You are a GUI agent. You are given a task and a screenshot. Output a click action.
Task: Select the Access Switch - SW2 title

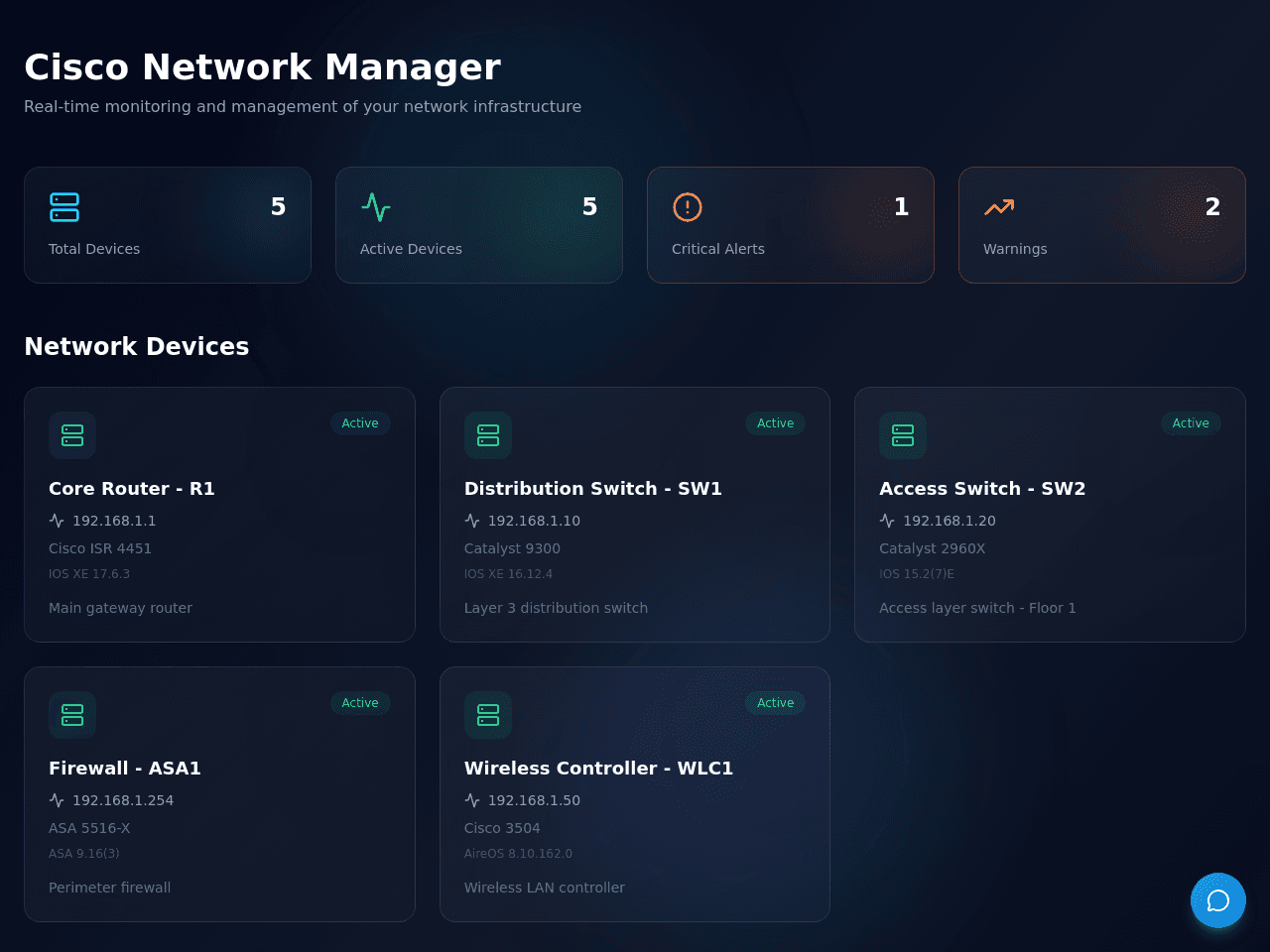point(982,489)
